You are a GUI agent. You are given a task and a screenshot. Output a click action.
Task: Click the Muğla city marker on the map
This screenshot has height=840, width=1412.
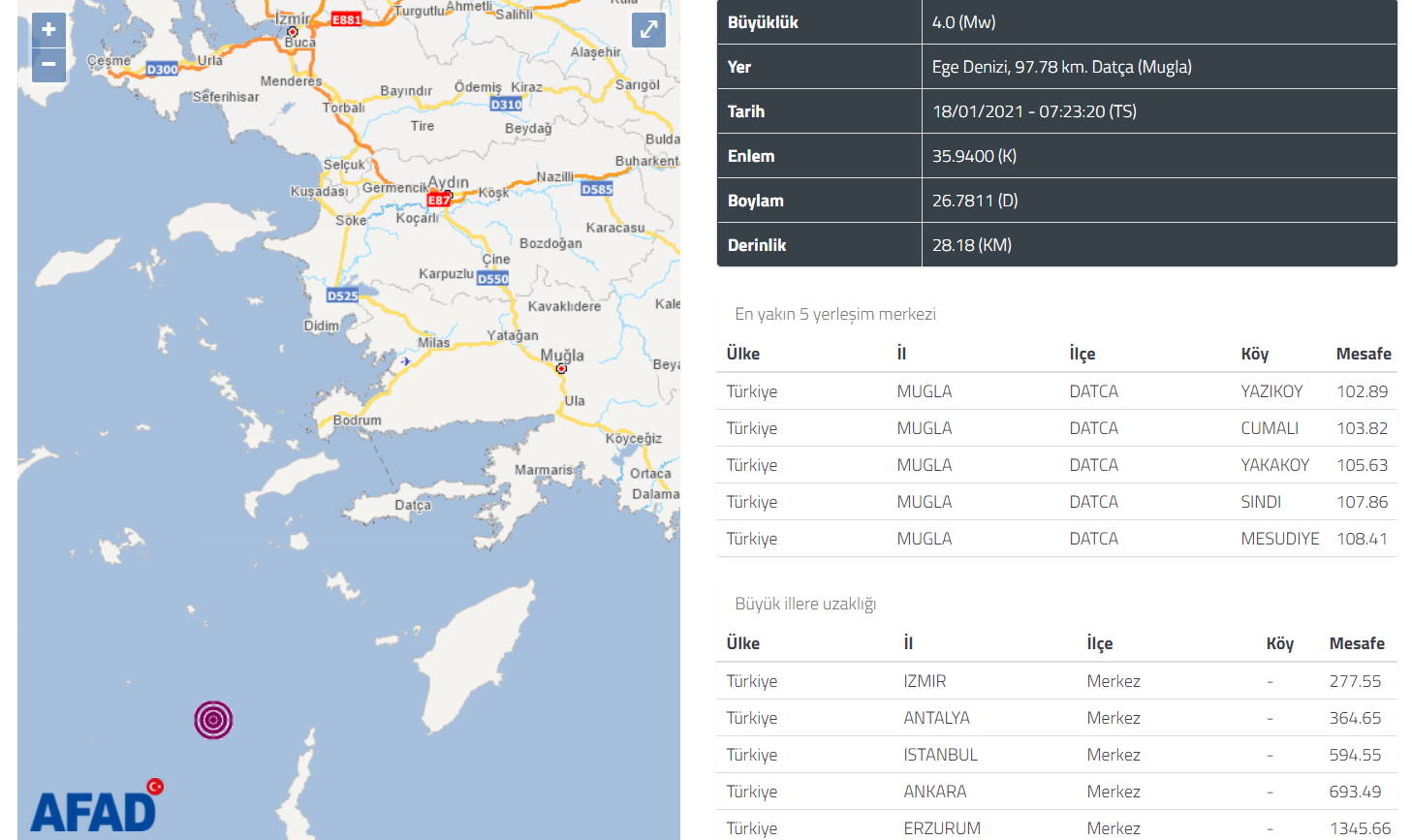[x=561, y=368]
